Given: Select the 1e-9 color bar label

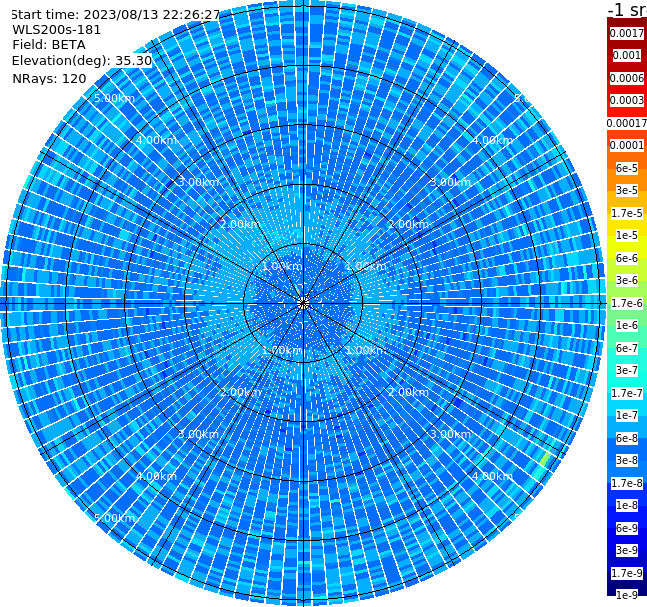Looking at the screenshot, I should [x=627, y=595].
